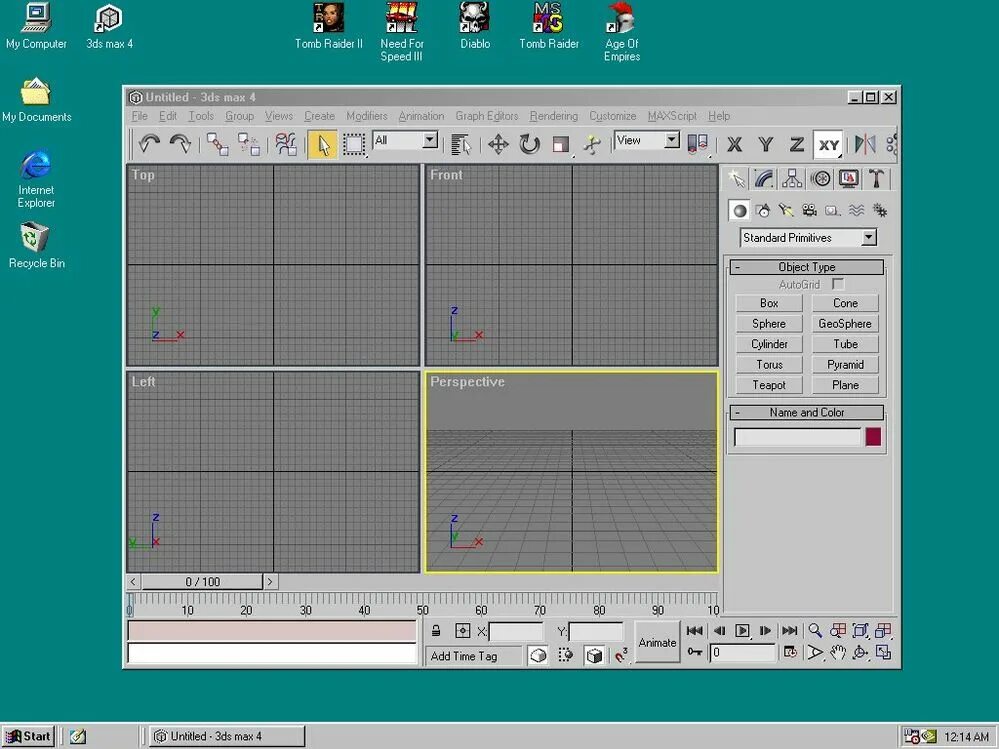The width and height of the screenshot is (999, 749).
Task: Select the Systems gears category icon
Action: click(880, 211)
